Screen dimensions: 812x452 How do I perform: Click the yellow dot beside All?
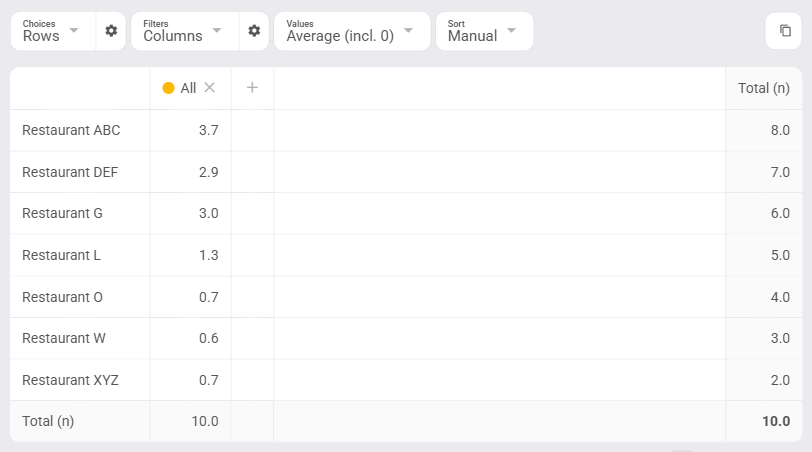(168, 88)
